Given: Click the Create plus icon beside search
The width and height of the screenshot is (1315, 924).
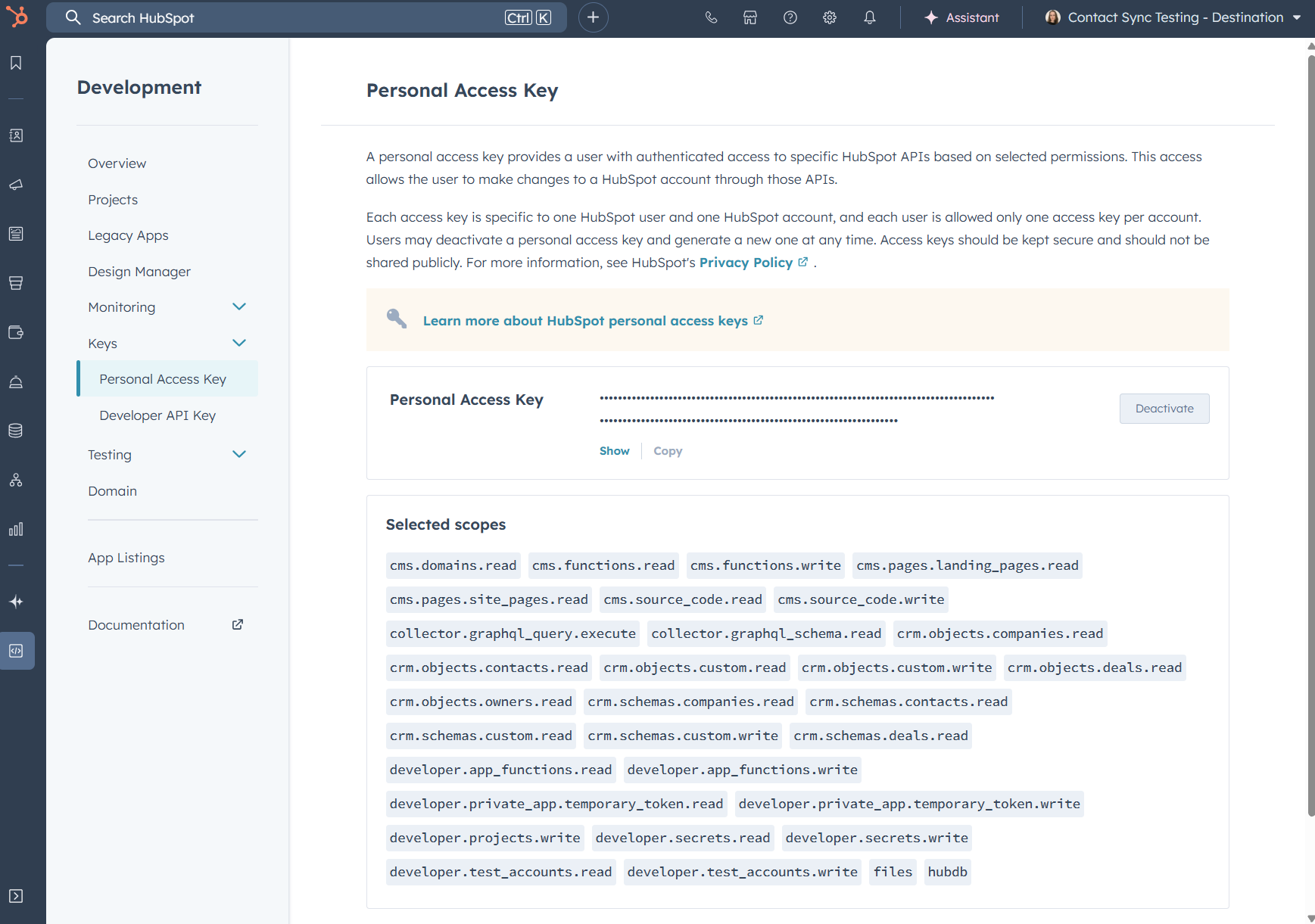Looking at the screenshot, I should pos(593,17).
